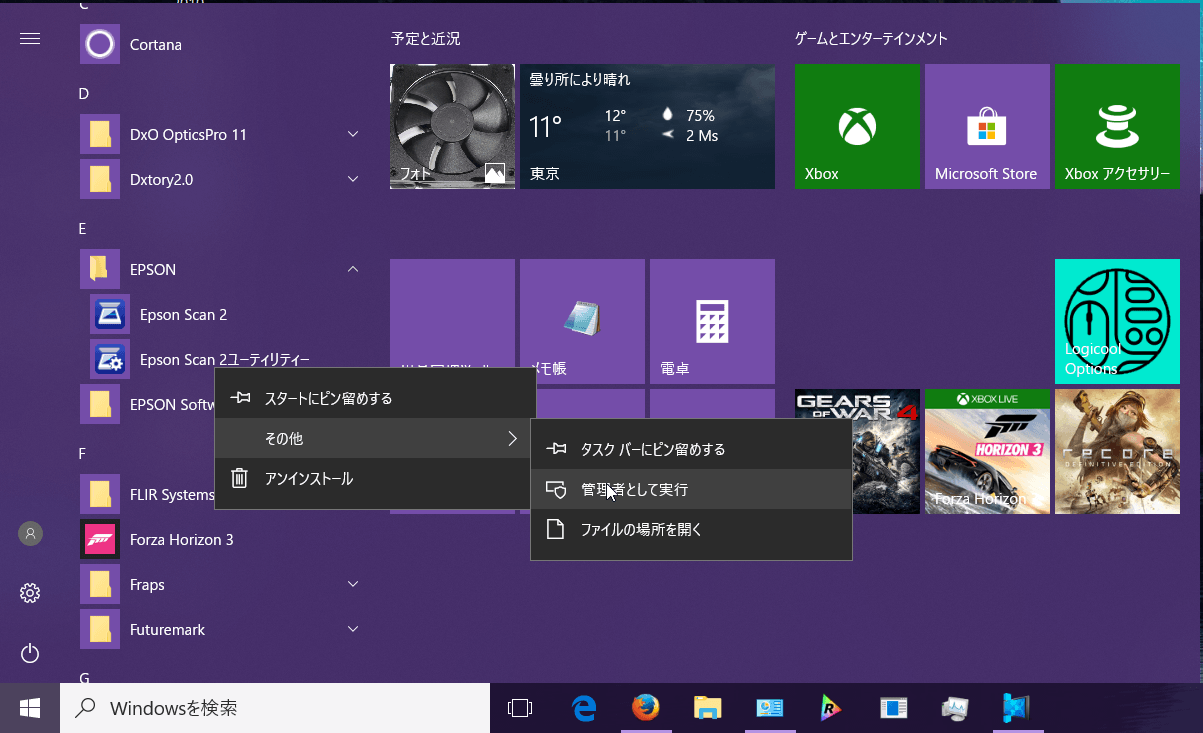Viewport: 1203px width, 733px height.
Task: Launch Microsoft Edge from the taskbar
Action: coord(584,708)
